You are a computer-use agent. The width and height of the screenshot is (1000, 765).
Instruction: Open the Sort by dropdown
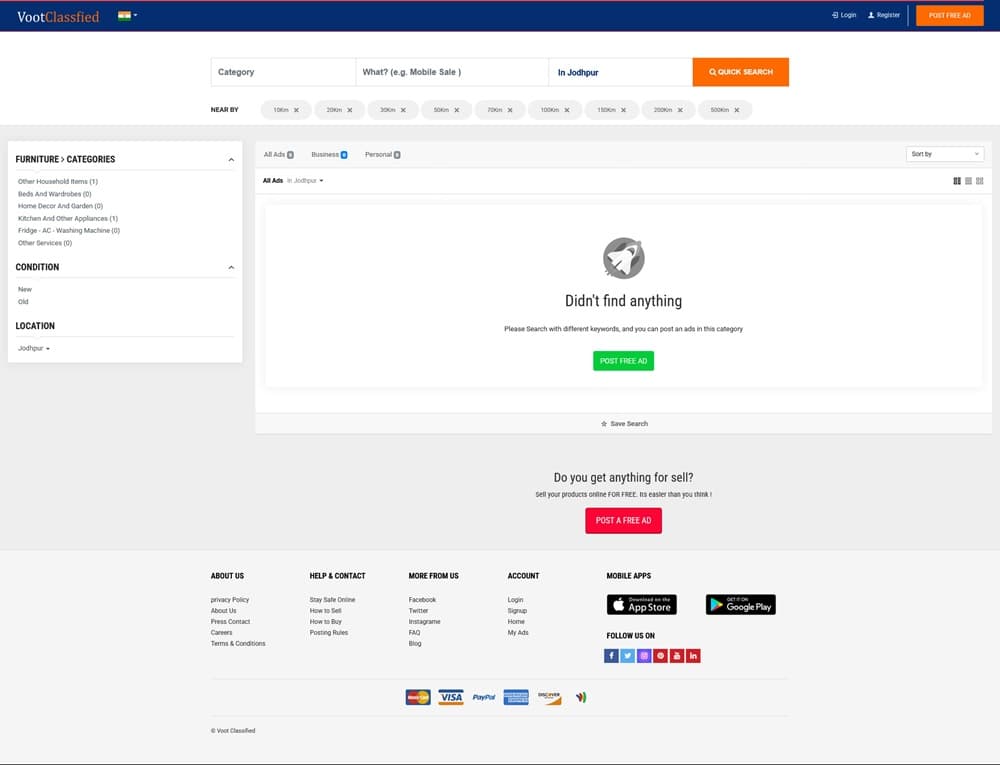click(x=945, y=154)
